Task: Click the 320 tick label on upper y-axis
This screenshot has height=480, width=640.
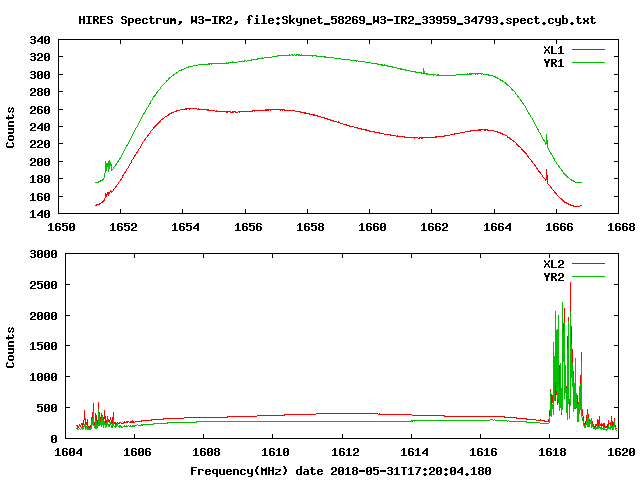Action: click(x=40, y=57)
